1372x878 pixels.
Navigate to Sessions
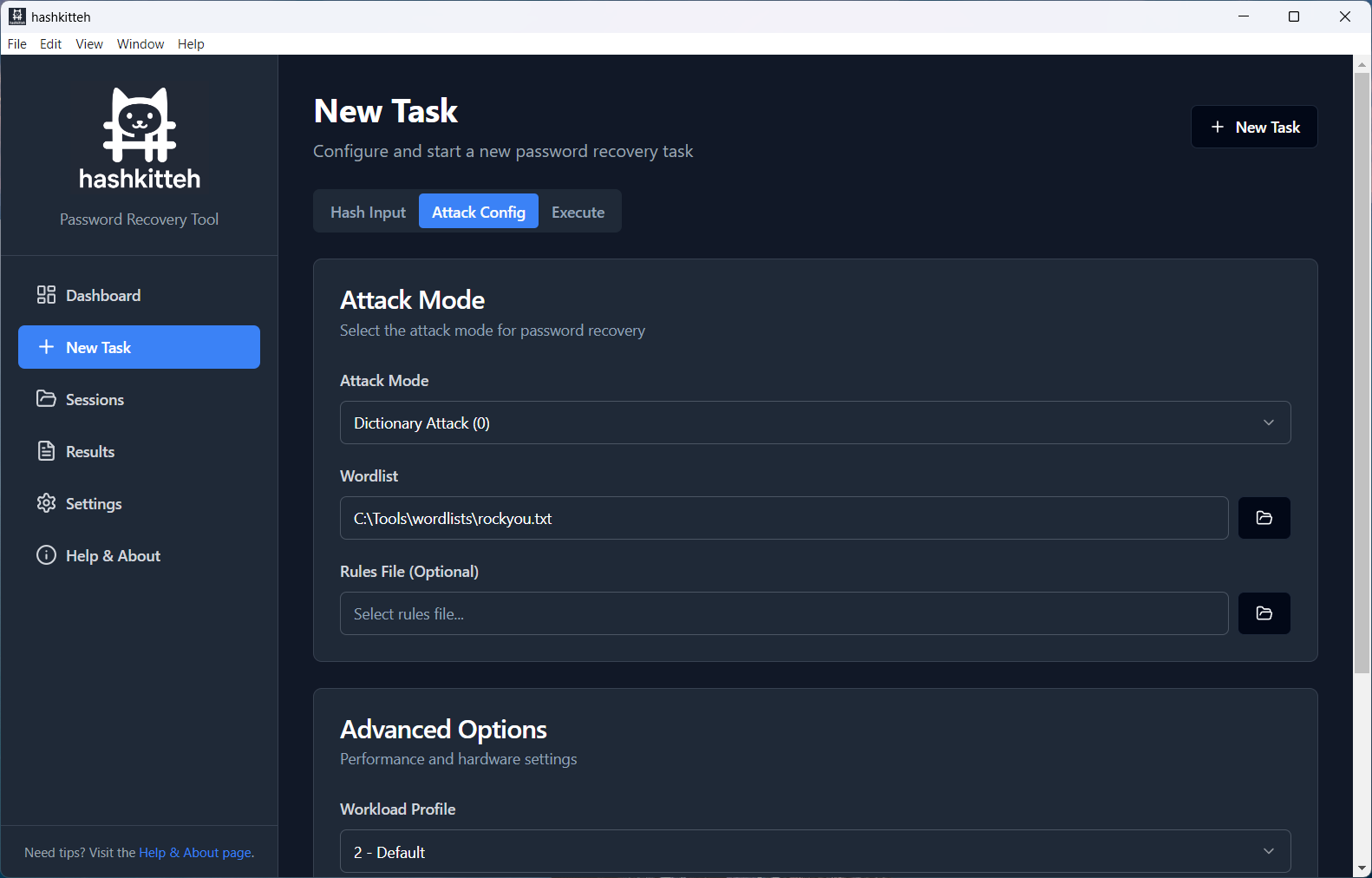139,399
